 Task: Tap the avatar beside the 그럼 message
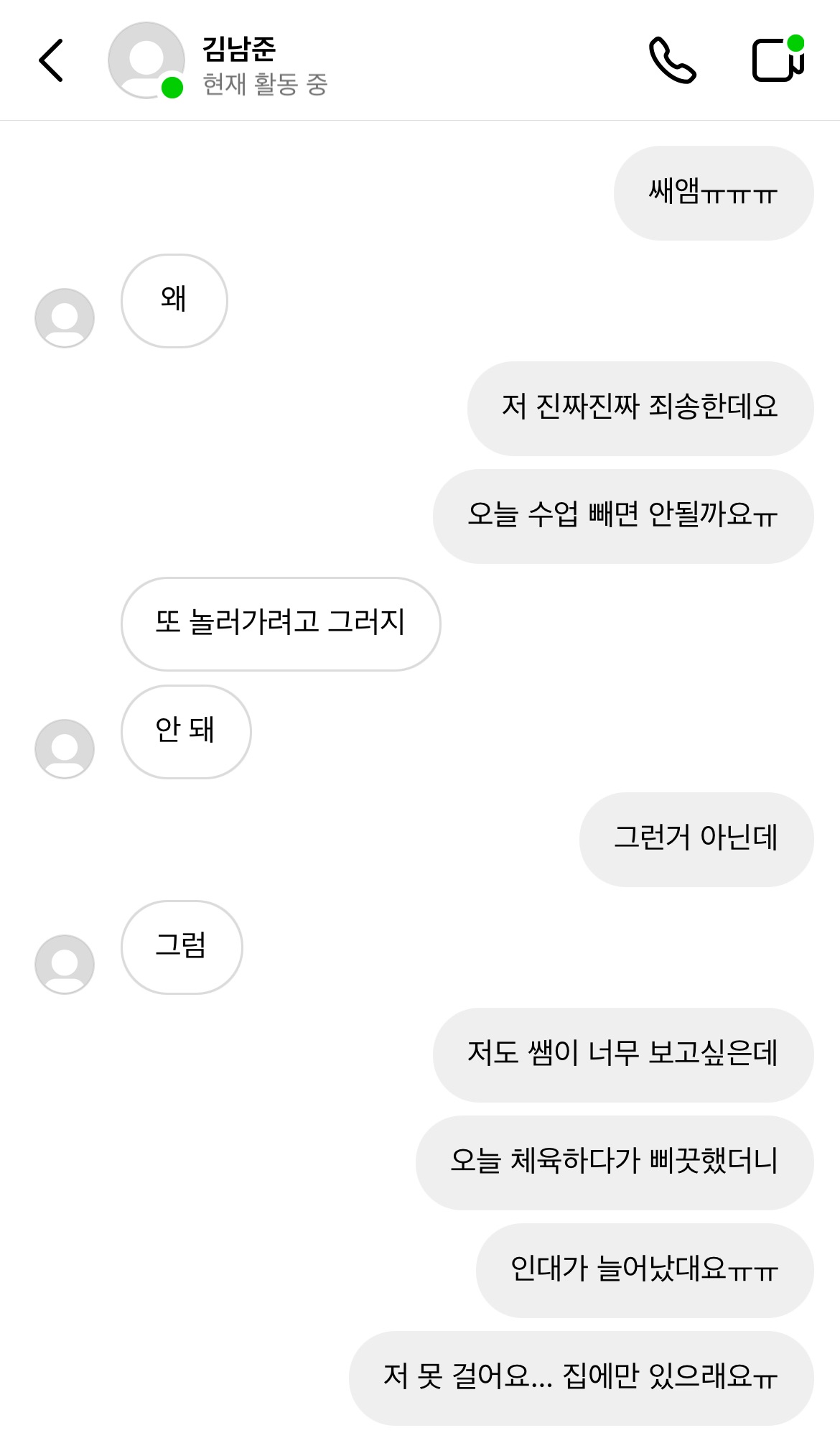point(65,964)
